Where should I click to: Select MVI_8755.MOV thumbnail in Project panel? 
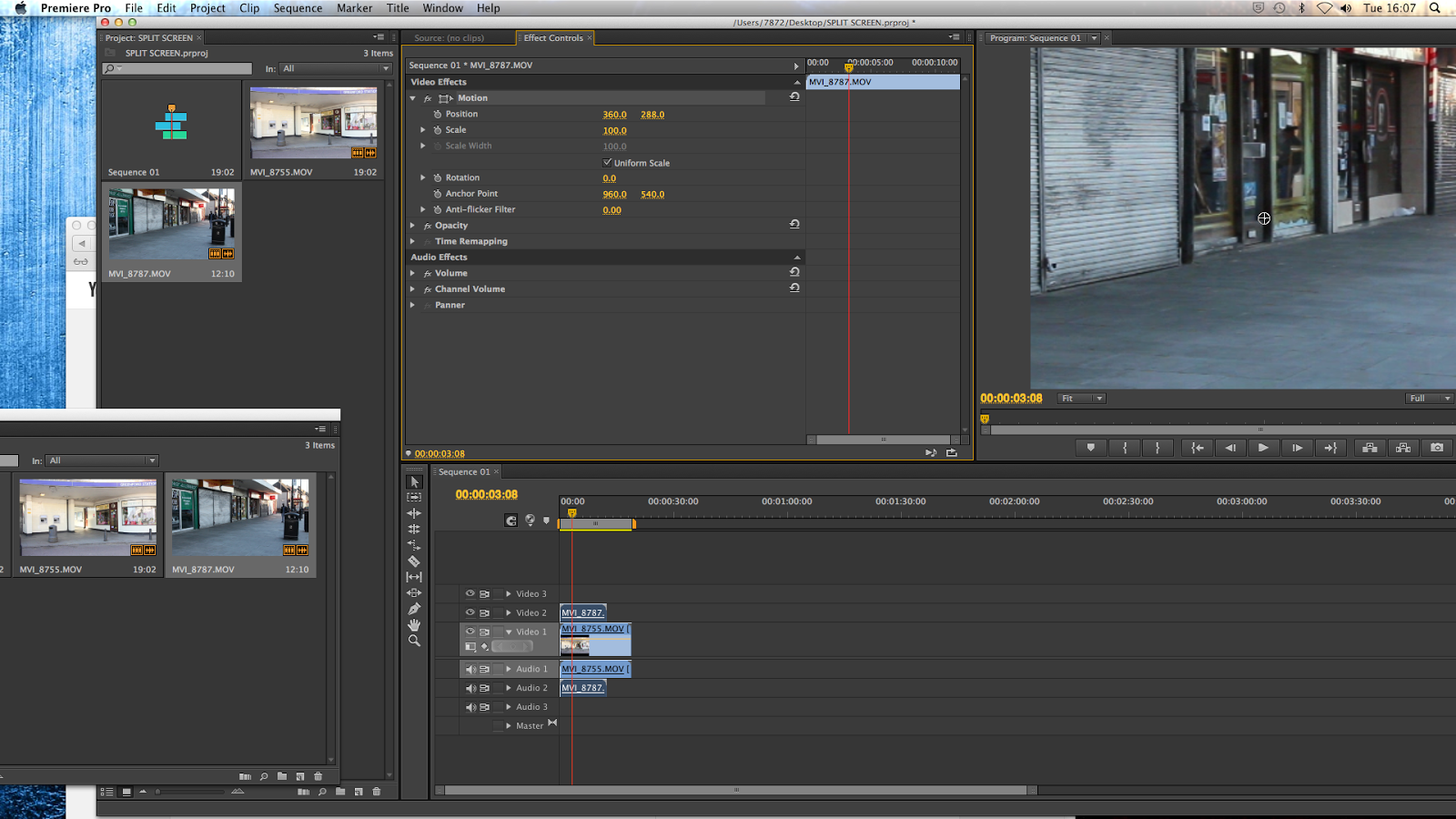[x=313, y=123]
